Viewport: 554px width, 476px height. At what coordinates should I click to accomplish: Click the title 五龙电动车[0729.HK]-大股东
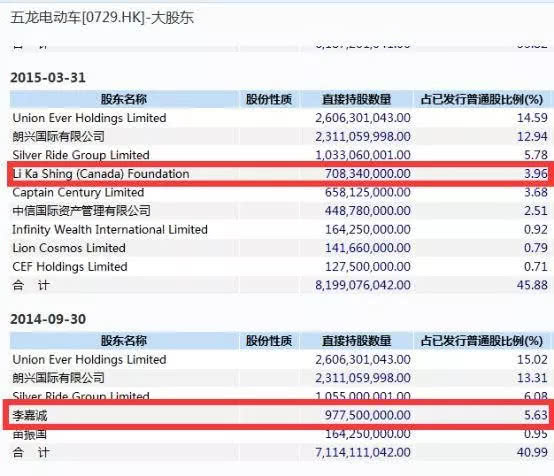tap(102, 17)
